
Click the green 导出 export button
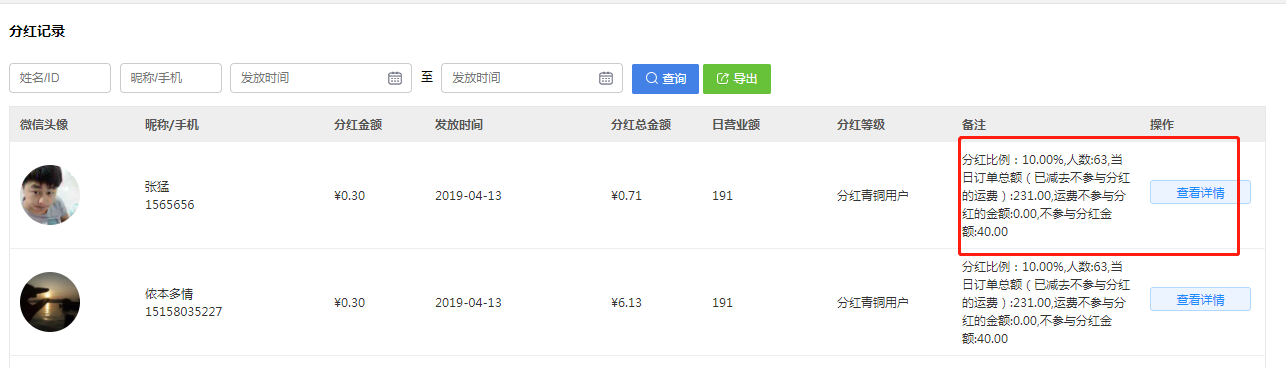(x=737, y=78)
